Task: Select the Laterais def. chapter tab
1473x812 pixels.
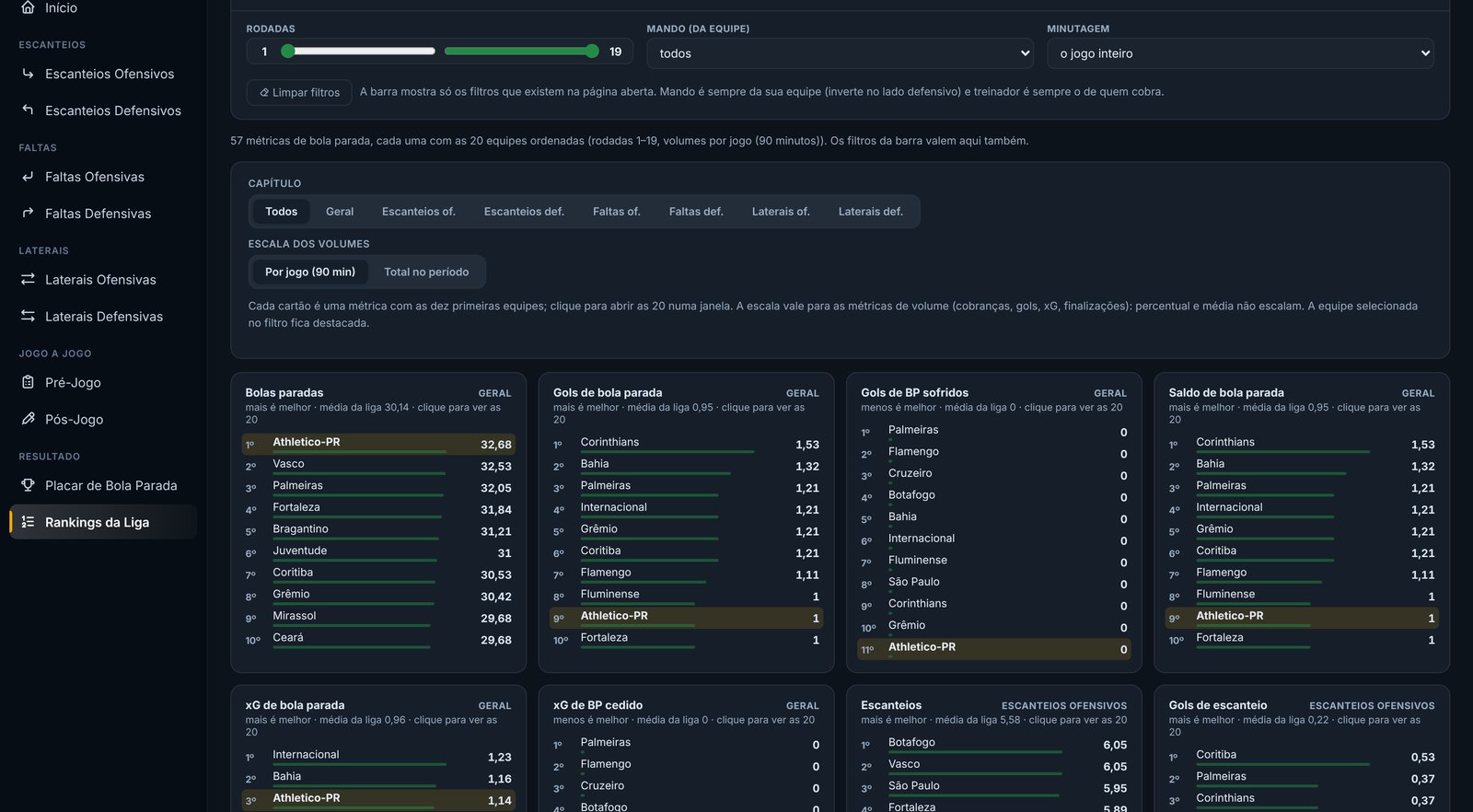Action: click(871, 212)
